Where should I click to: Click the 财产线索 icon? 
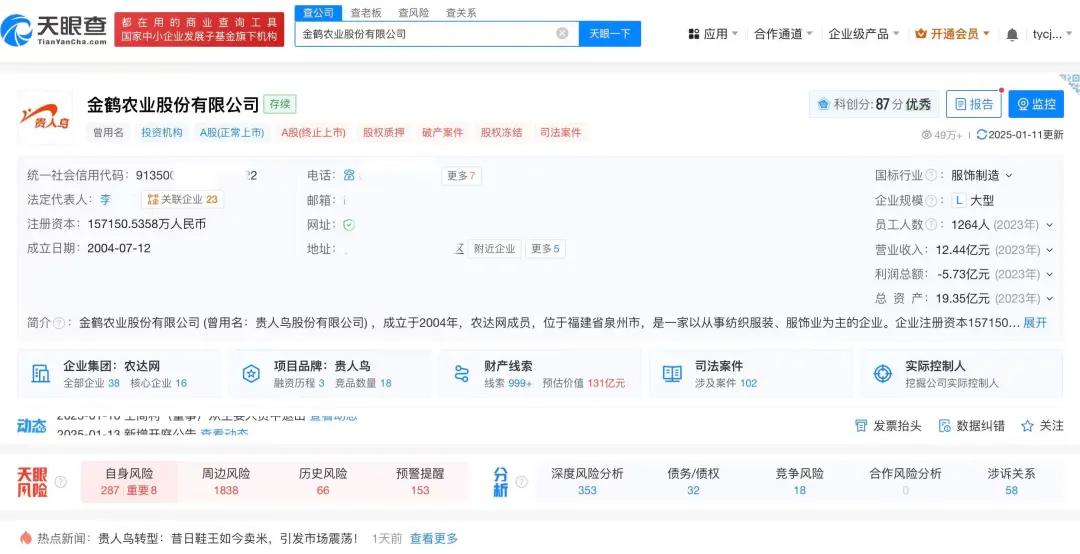click(x=461, y=373)
